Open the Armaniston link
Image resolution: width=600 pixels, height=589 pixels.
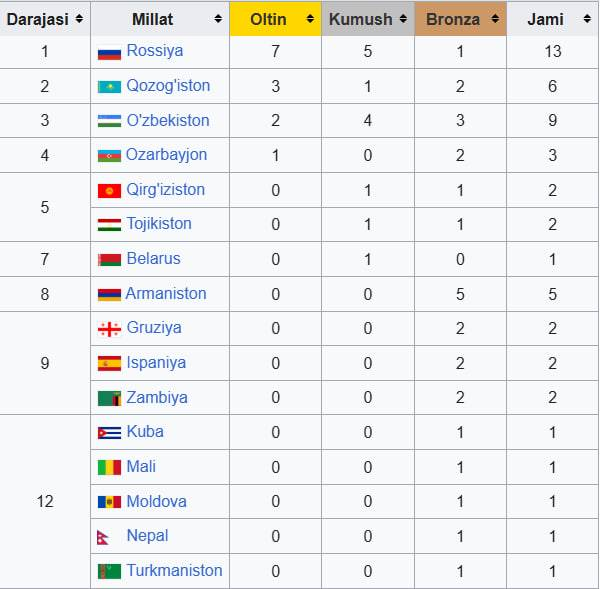point(166,293)
